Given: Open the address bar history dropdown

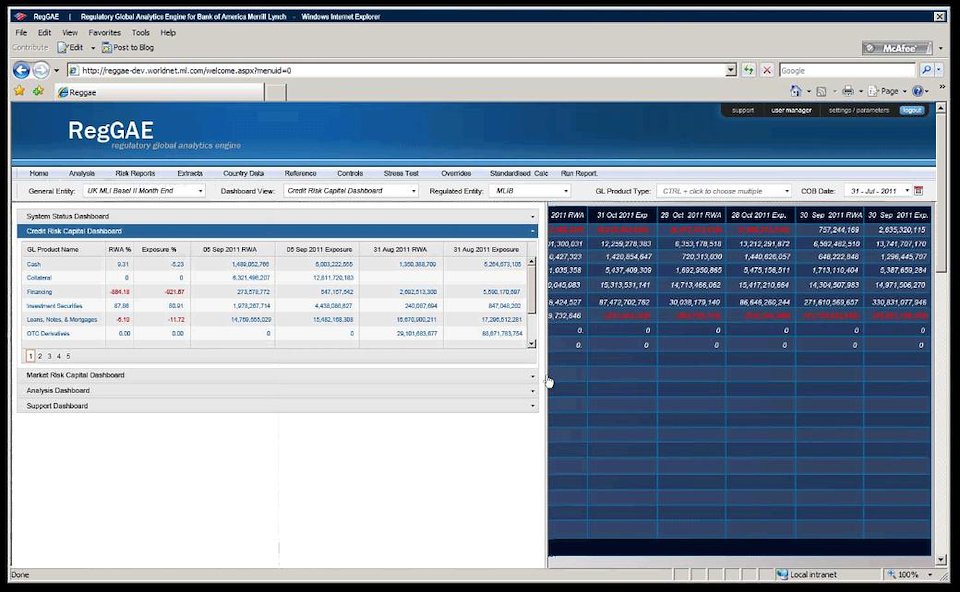Looking at the screenshot, I should [730, 70].
